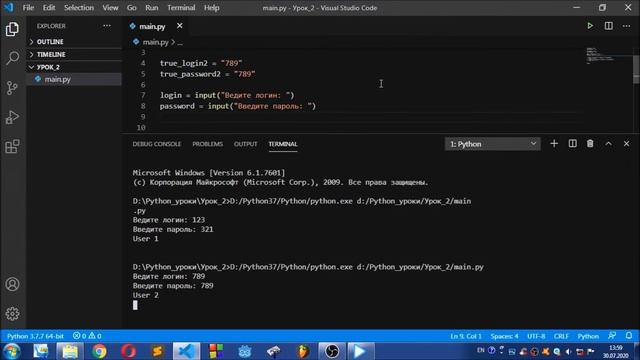Expand the TIMELINE section
Viewport: 640px width, 360px height.
pyautogui.click(x=74, y=54)
